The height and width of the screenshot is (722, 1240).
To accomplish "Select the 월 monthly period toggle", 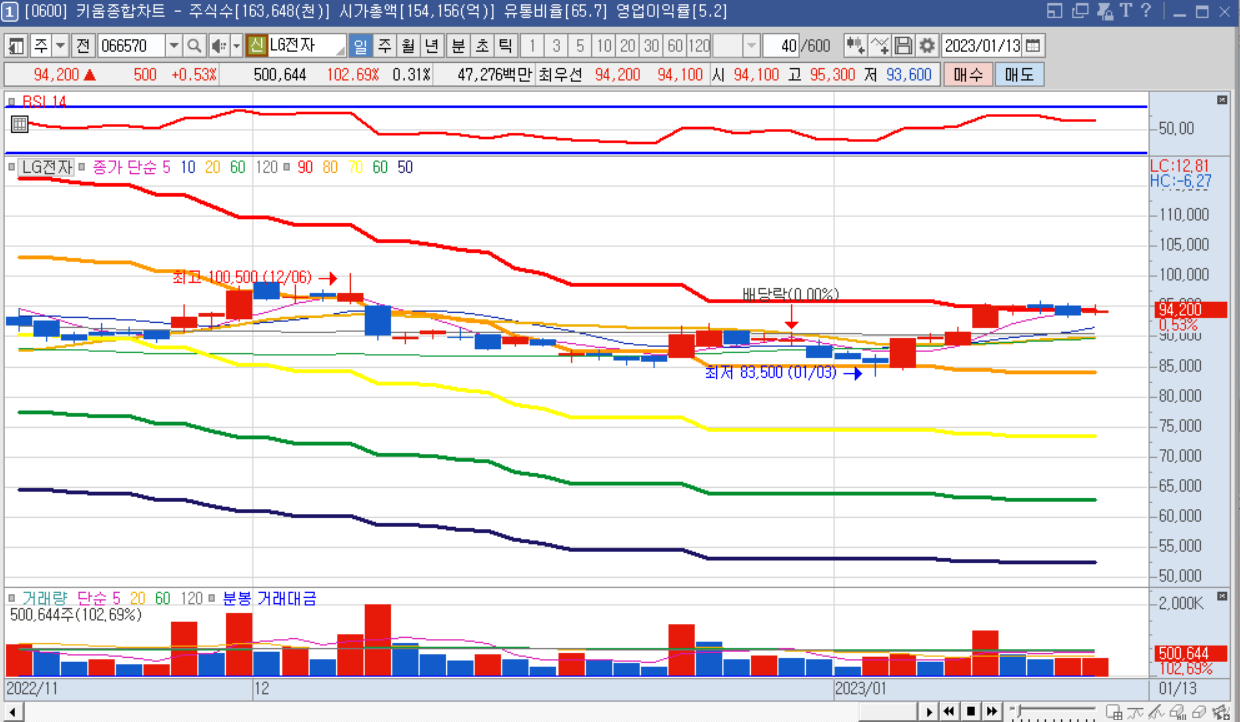I will click(x=408, y=46).
